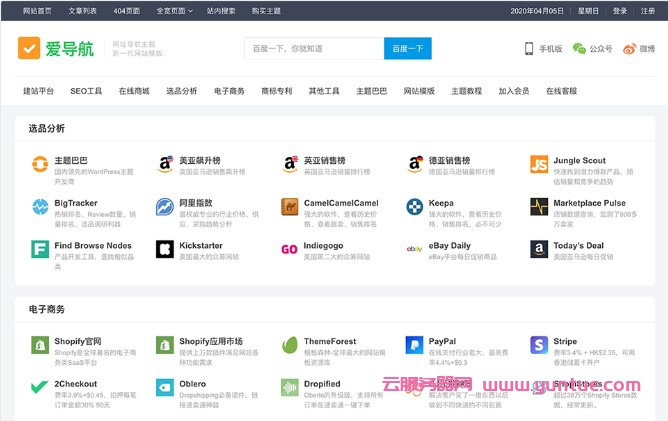Open the ThemeForest leaf icon
Viewport: 668px width, 421px height.
290,345
